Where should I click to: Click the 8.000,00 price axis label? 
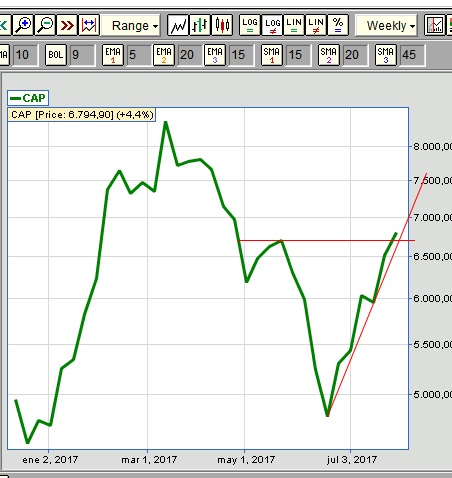point(433,146)
